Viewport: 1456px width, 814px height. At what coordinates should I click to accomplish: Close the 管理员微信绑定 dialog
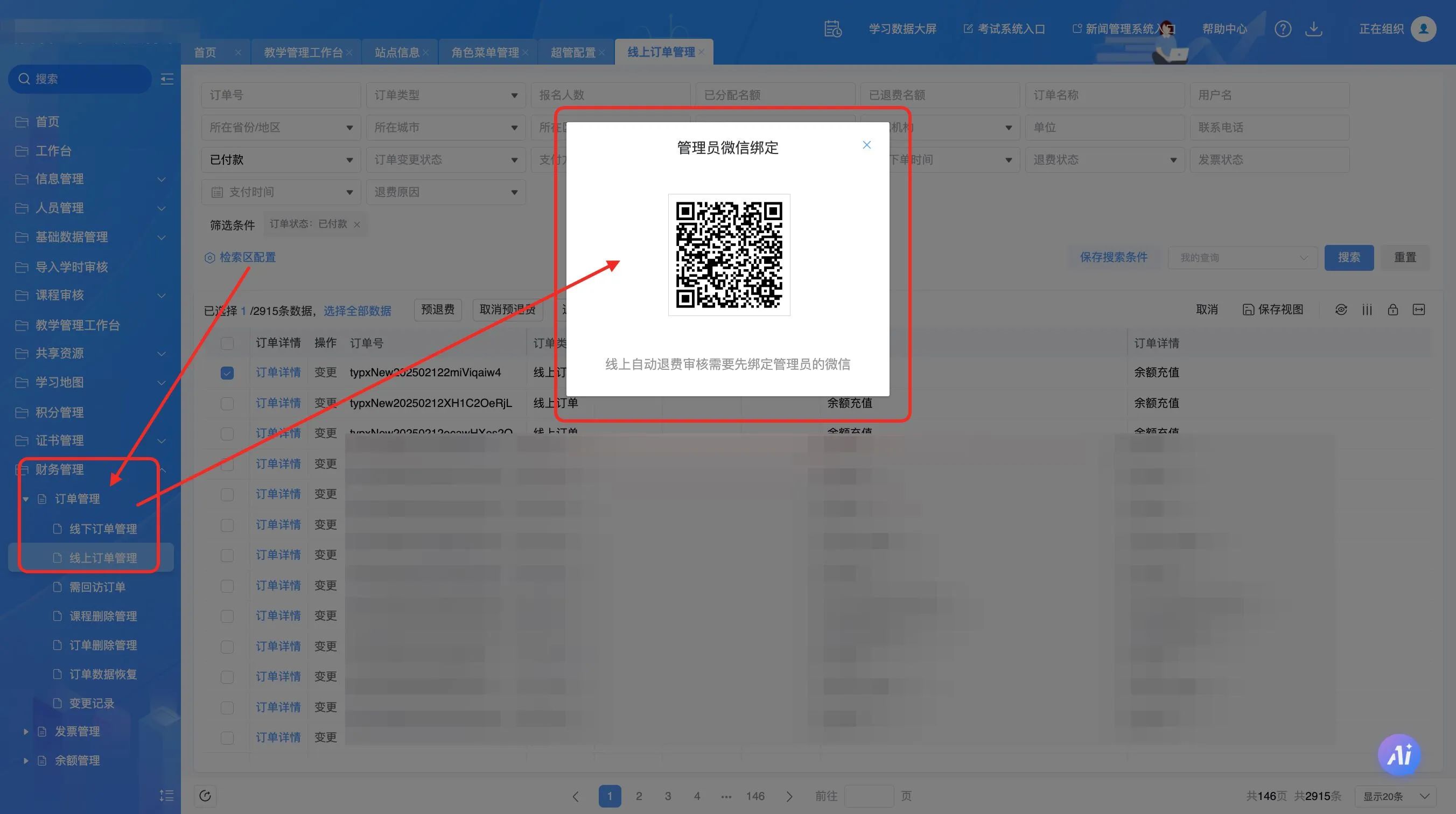tap(866, 145)
